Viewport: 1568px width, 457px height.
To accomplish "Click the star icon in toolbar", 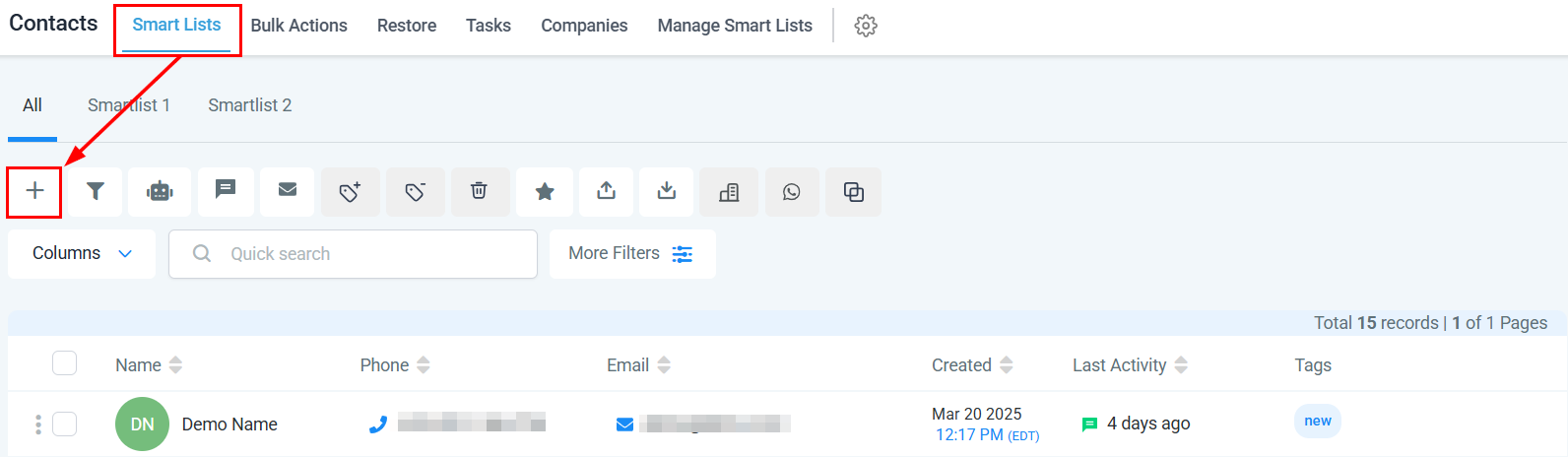I will (x=544, y=191).
